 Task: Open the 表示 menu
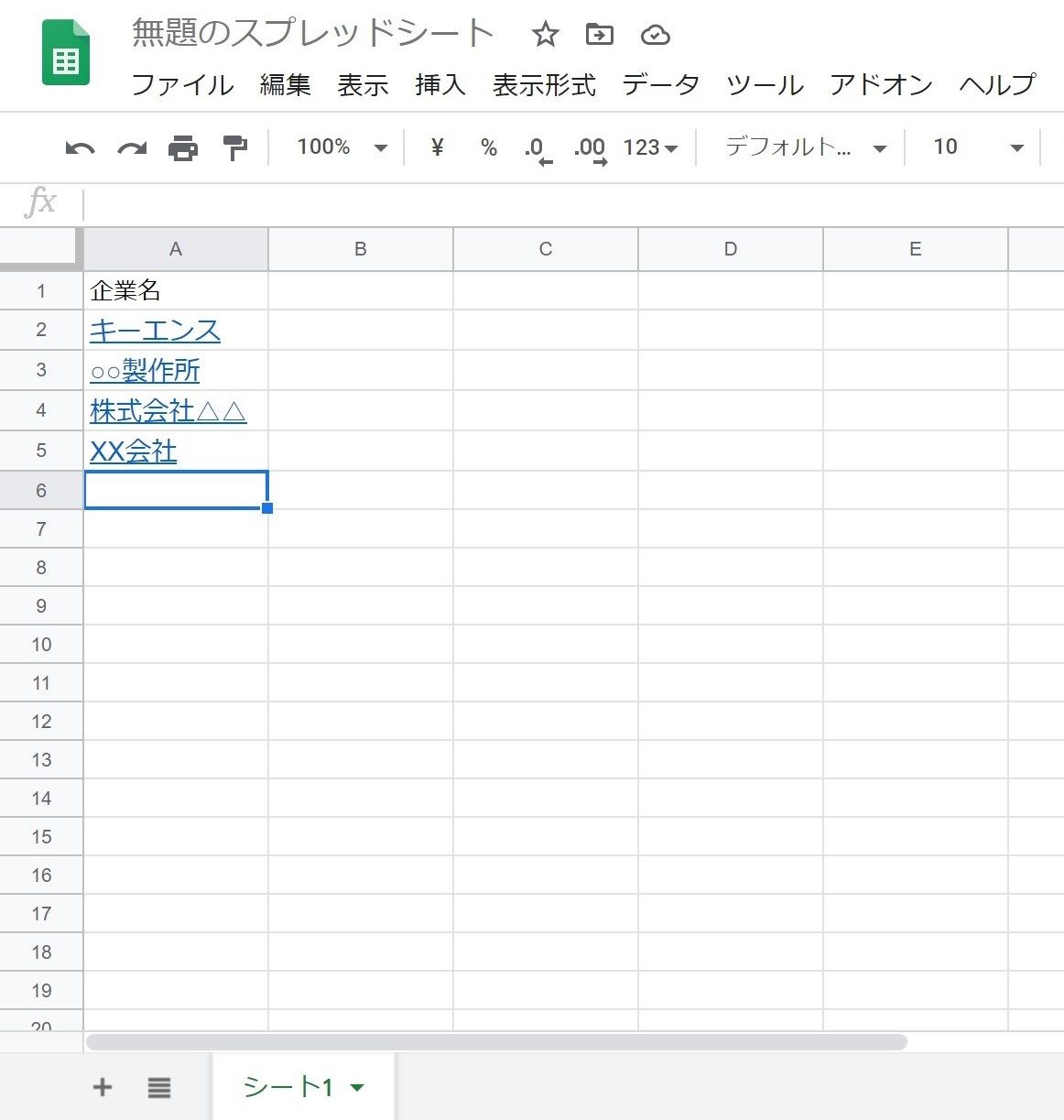364,85
